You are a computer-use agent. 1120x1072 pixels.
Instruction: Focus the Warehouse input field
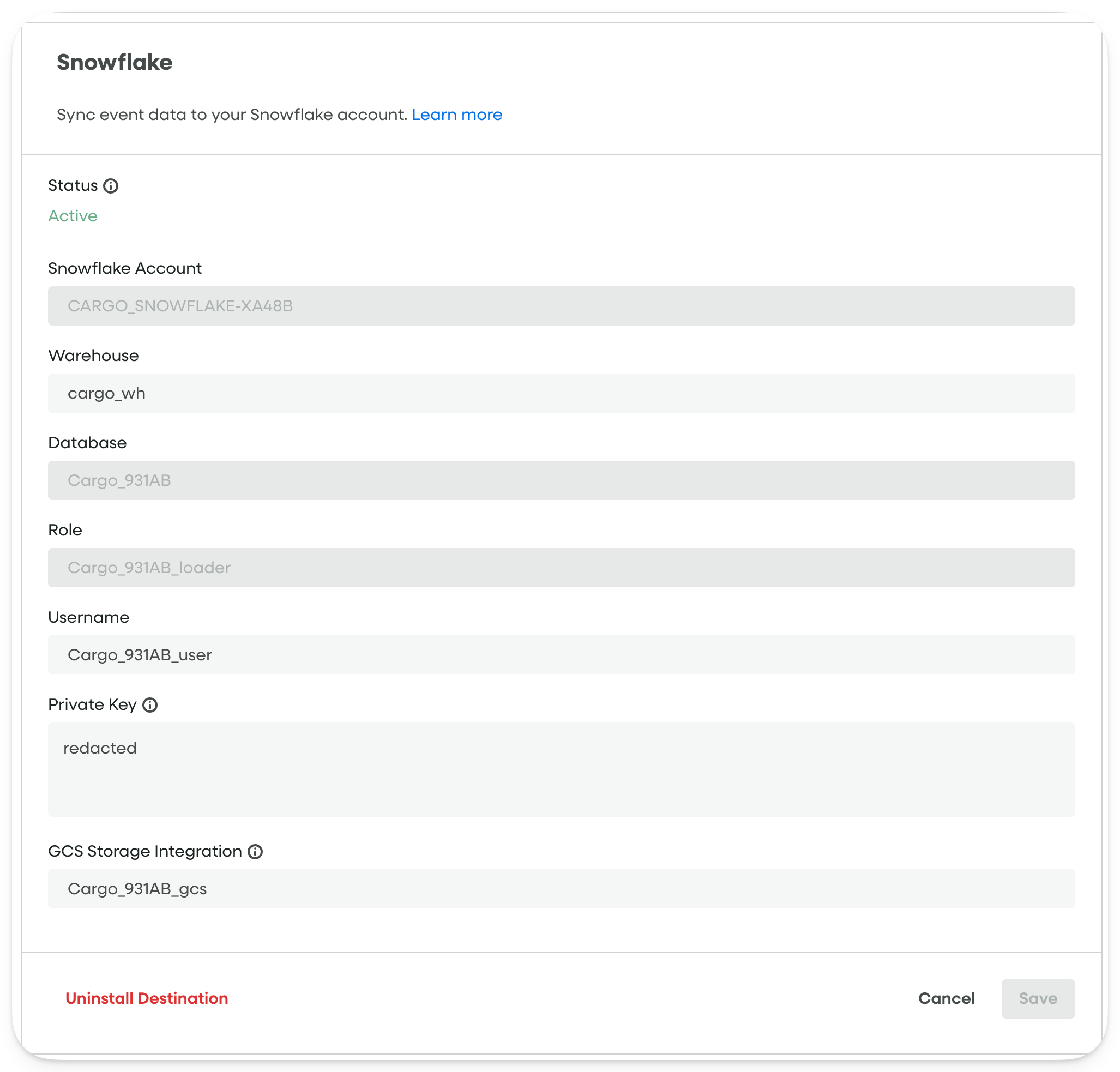coord(561,393)
